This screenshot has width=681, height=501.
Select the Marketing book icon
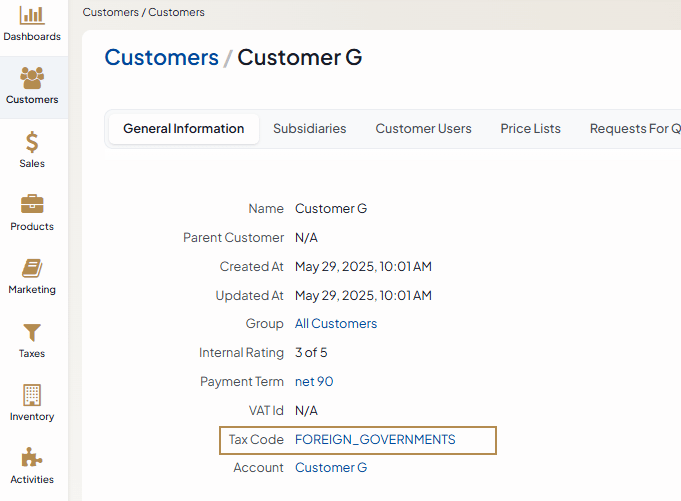click(32, 268)
